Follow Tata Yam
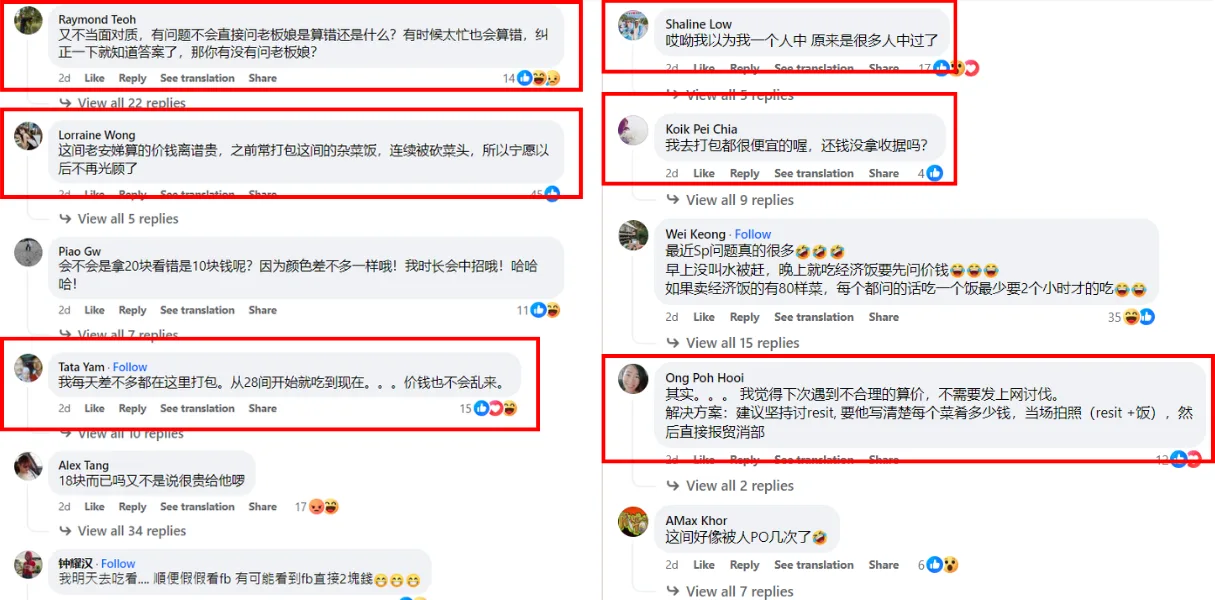This screenshot has width=1215, height=600. tap(130, 367)
